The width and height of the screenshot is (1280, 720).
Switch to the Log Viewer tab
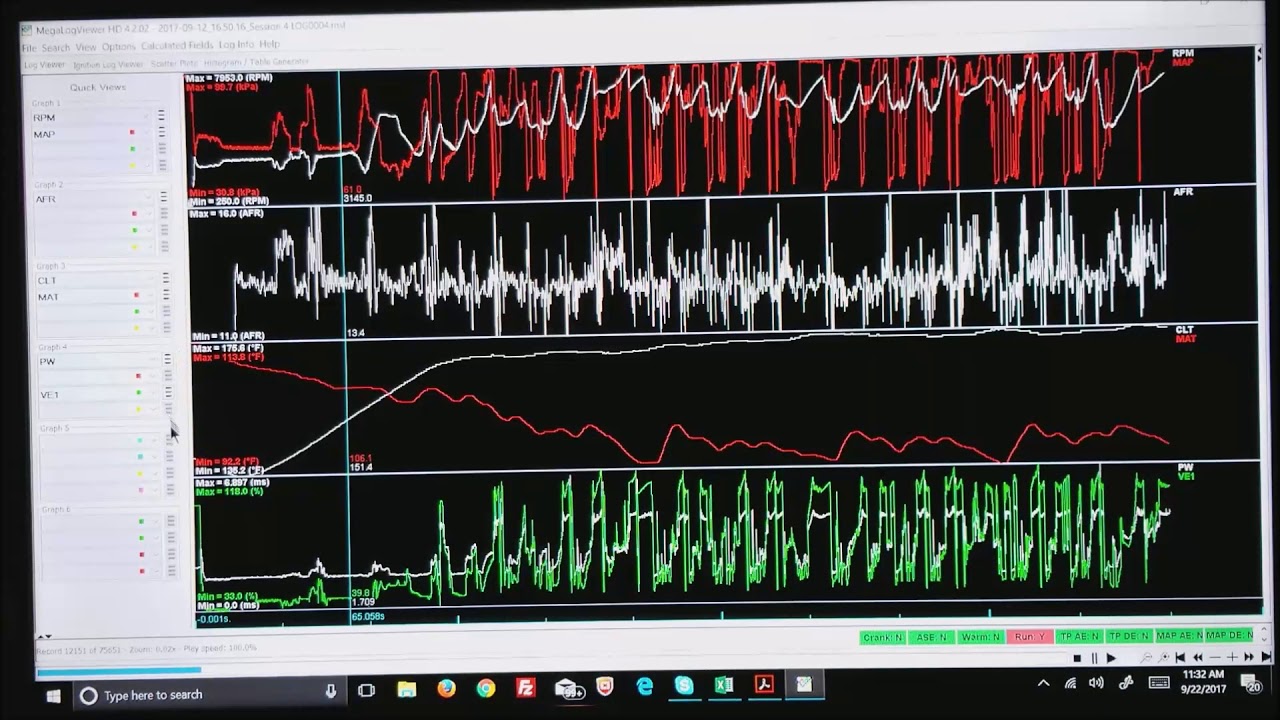tap(45, 65)
